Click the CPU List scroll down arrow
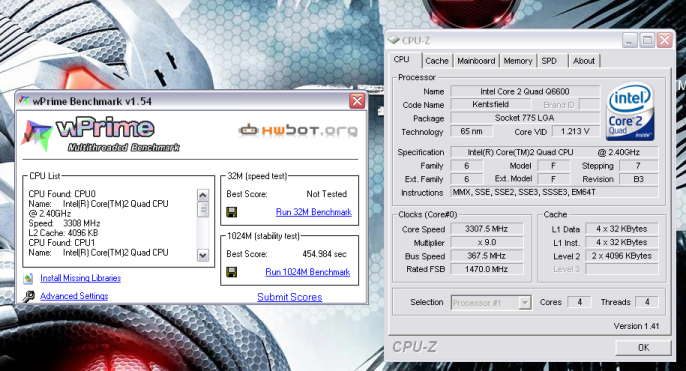 pos(203,255)
